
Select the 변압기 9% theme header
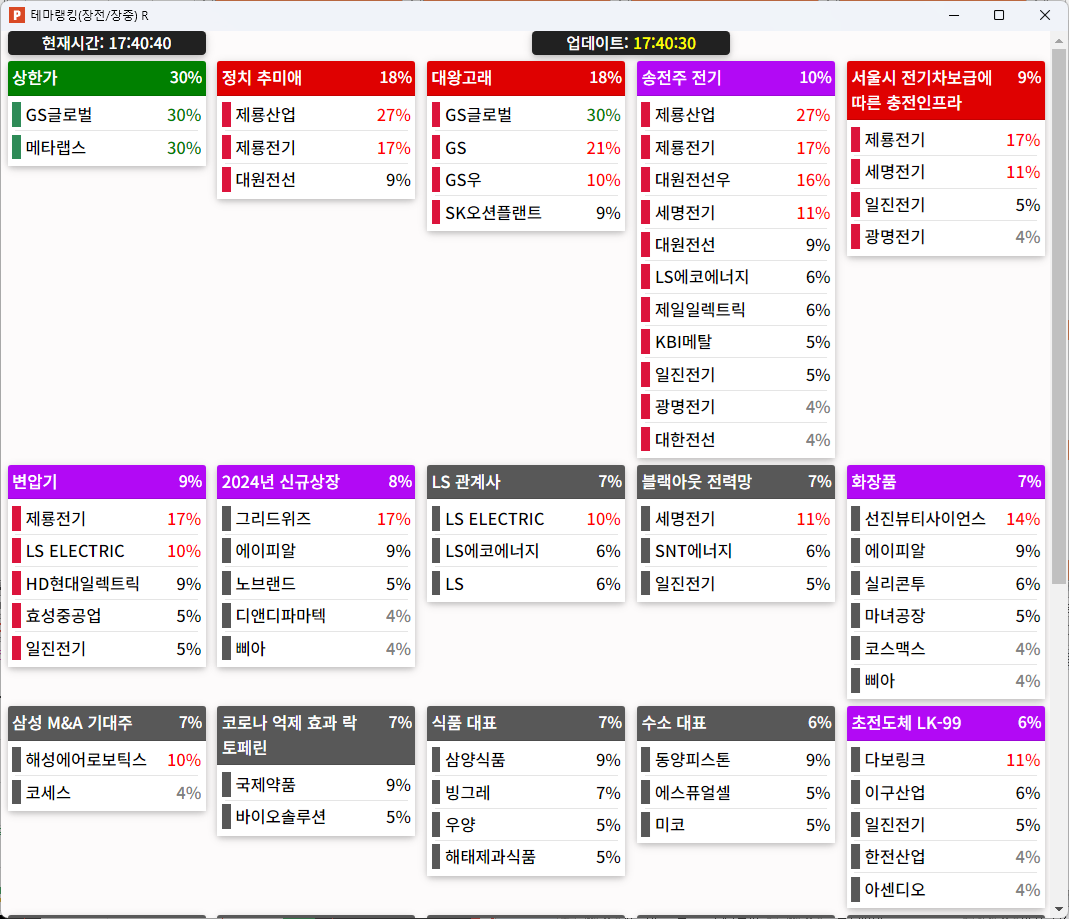pyautogui.click(x=107, y=482)
